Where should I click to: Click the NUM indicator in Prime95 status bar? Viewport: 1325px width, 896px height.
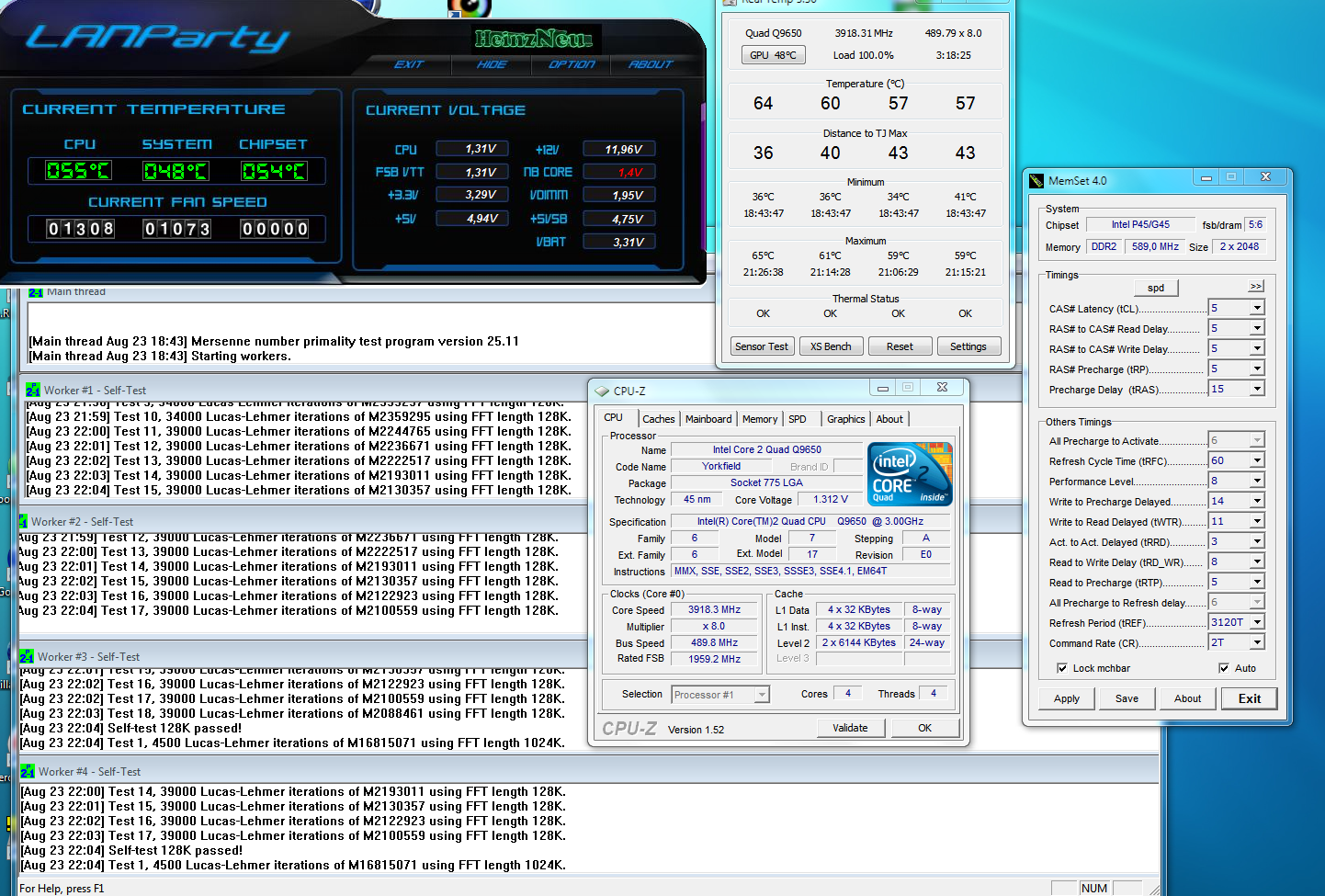point(1093,888)
